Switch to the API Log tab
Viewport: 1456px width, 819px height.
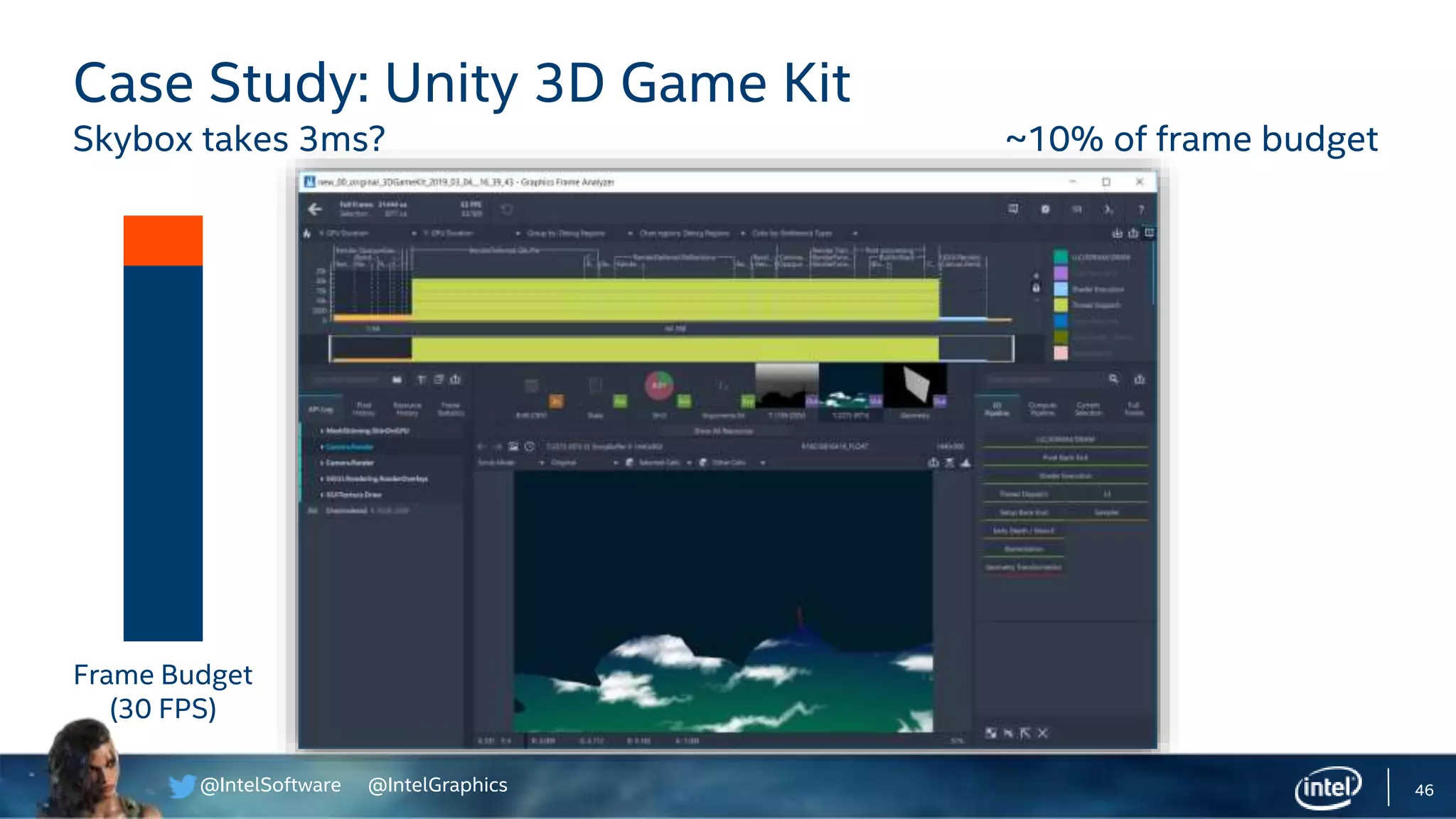(321, 409)
